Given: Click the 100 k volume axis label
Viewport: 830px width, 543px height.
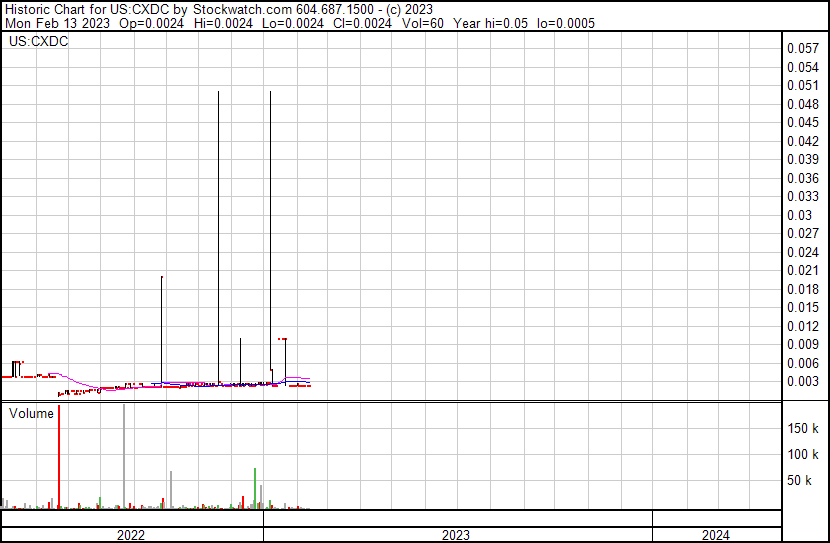Looking at the screenshot, I should (x=804, y=455).
